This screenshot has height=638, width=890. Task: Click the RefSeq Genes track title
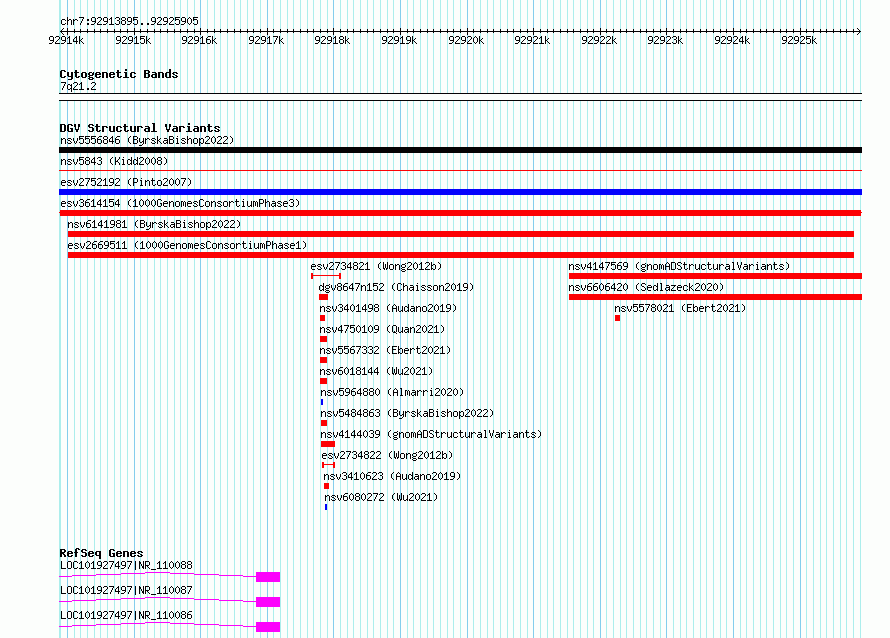(101, 553)
